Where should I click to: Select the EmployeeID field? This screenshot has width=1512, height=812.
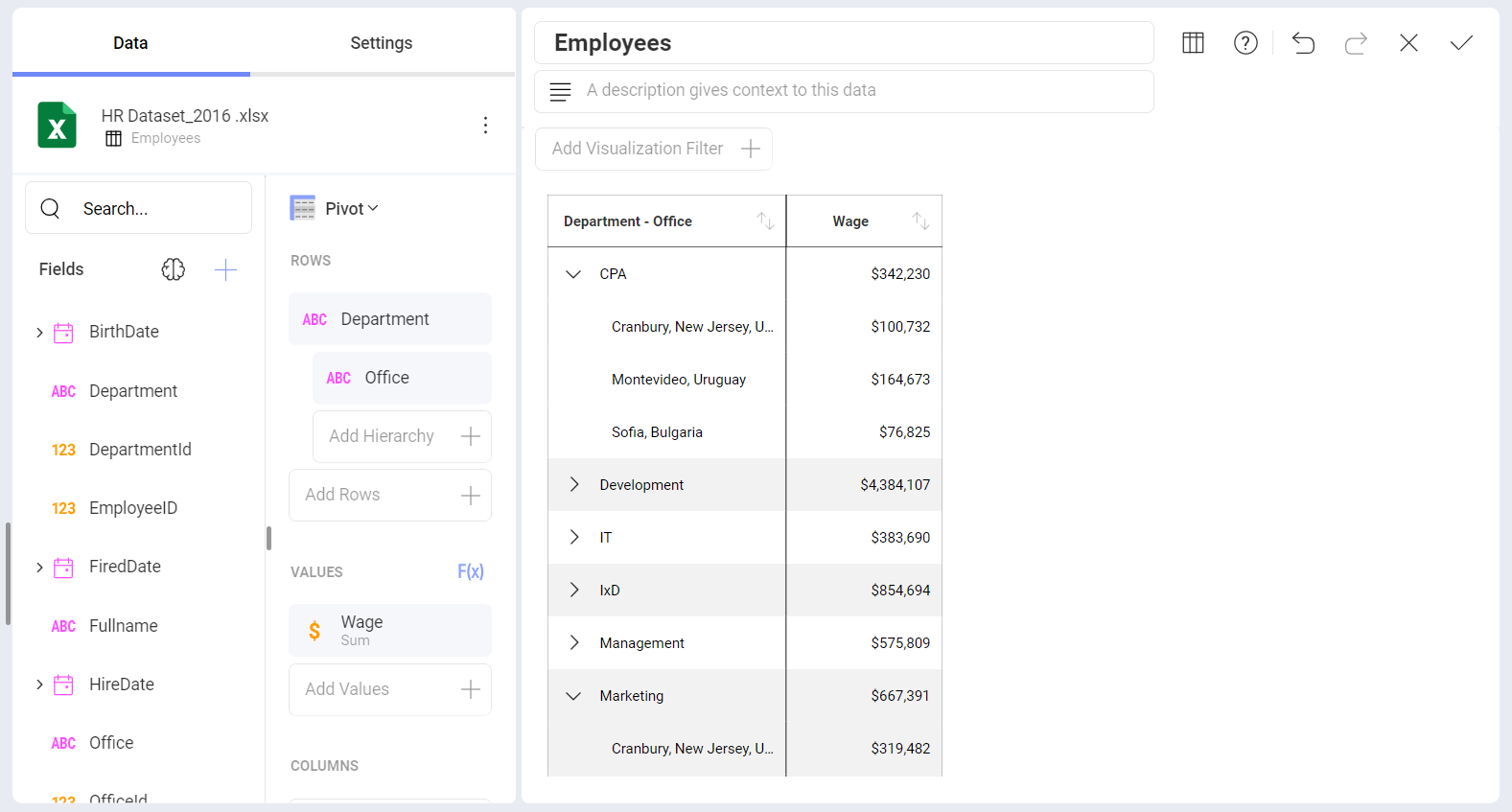tap(133, 508)
